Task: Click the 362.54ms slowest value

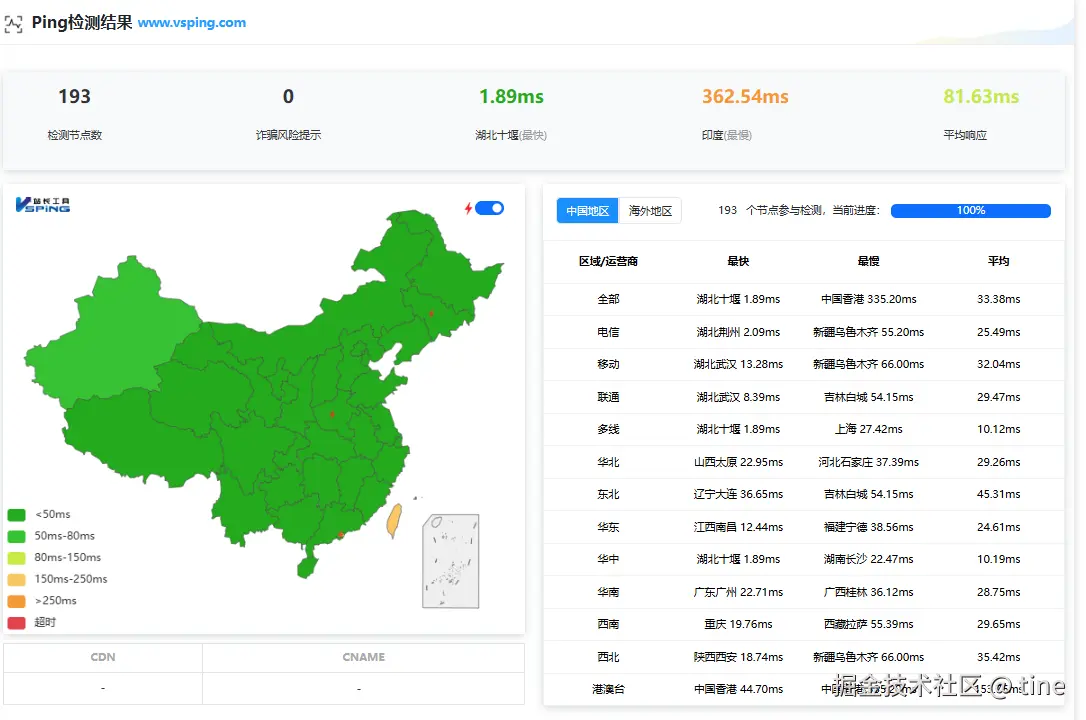Action: click(x=745, y=96)
